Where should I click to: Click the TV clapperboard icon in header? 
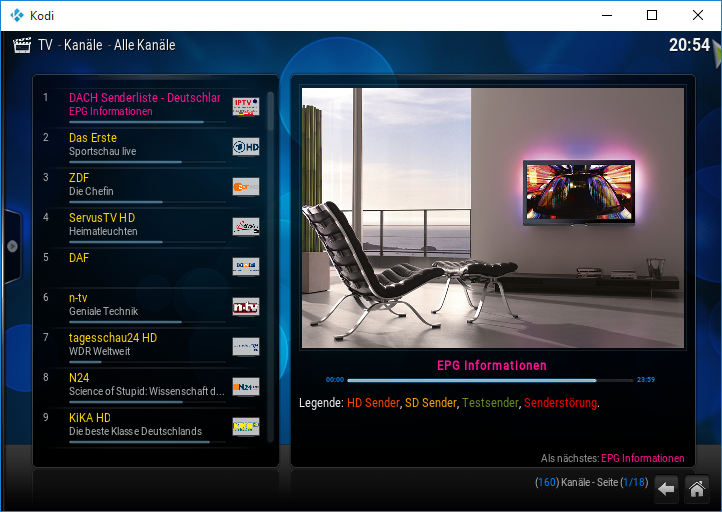[x=22, y=45]
